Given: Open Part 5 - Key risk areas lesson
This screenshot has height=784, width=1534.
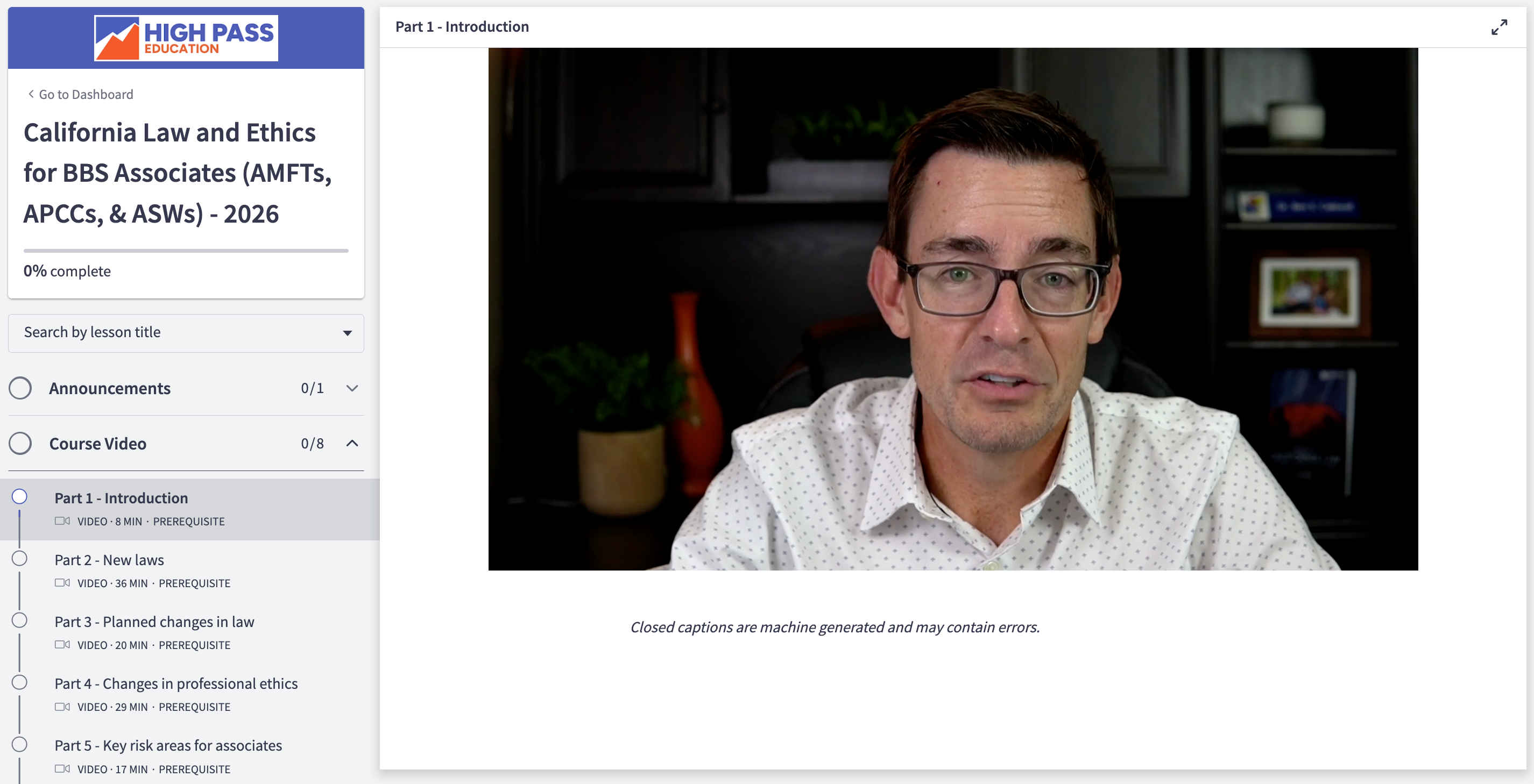Looking at the screenshot, I should (168, 745).
